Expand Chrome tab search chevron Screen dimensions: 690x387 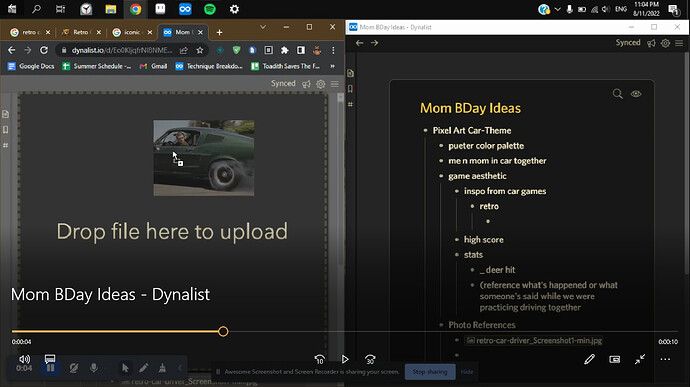tap(263, 27)
